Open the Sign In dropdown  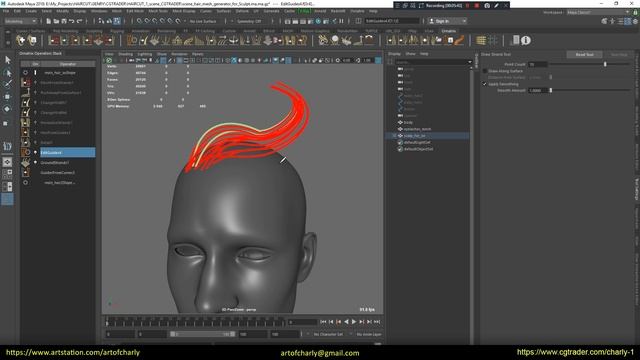(447, 21)
